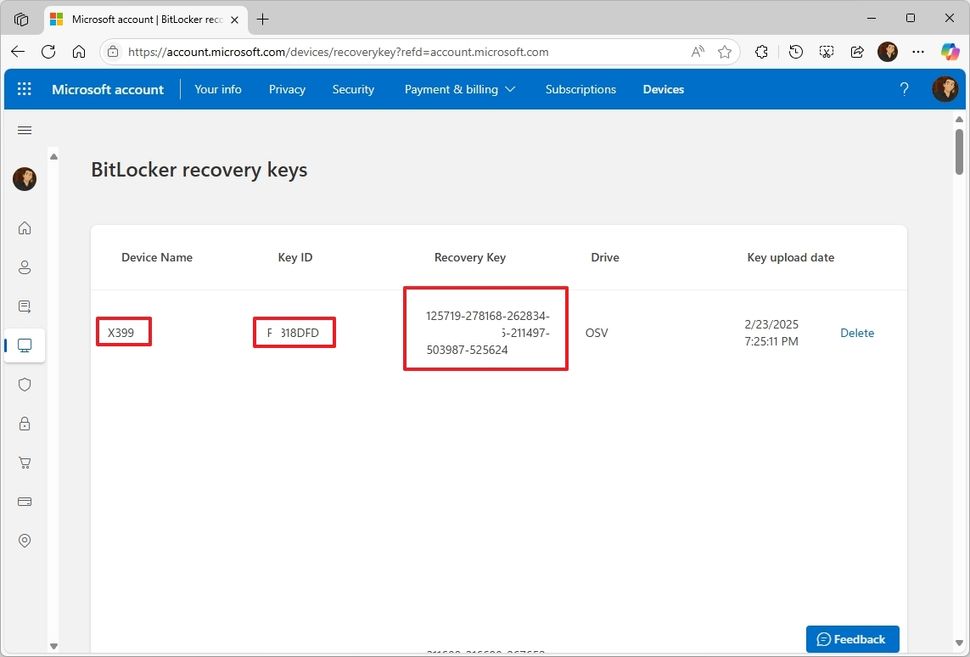Open the padlock Security icon in sidebar
The width and height of the screenshot is (970, 657).
tap(24, 423)
